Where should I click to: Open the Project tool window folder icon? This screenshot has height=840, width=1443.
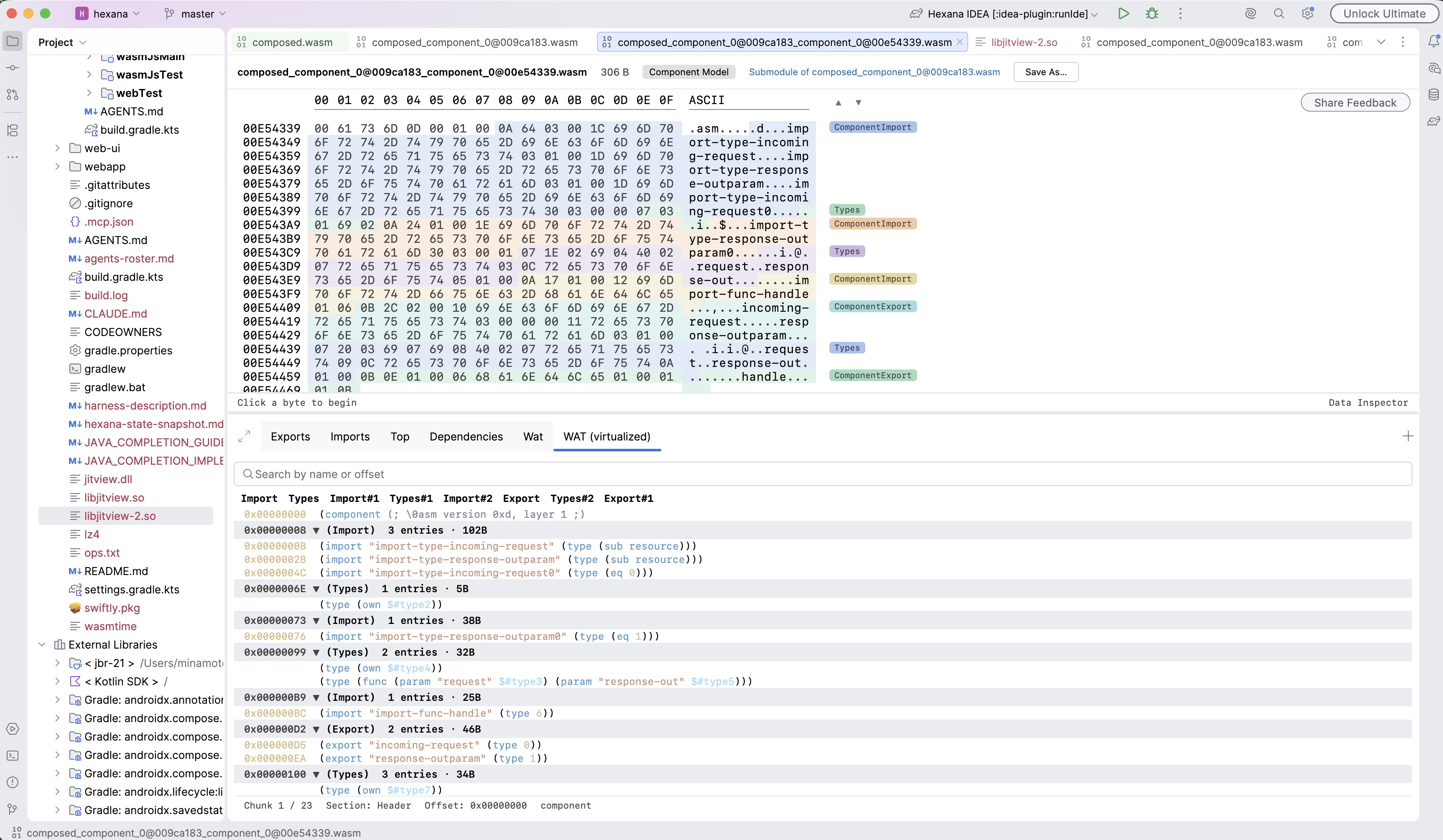coord(13,41)
